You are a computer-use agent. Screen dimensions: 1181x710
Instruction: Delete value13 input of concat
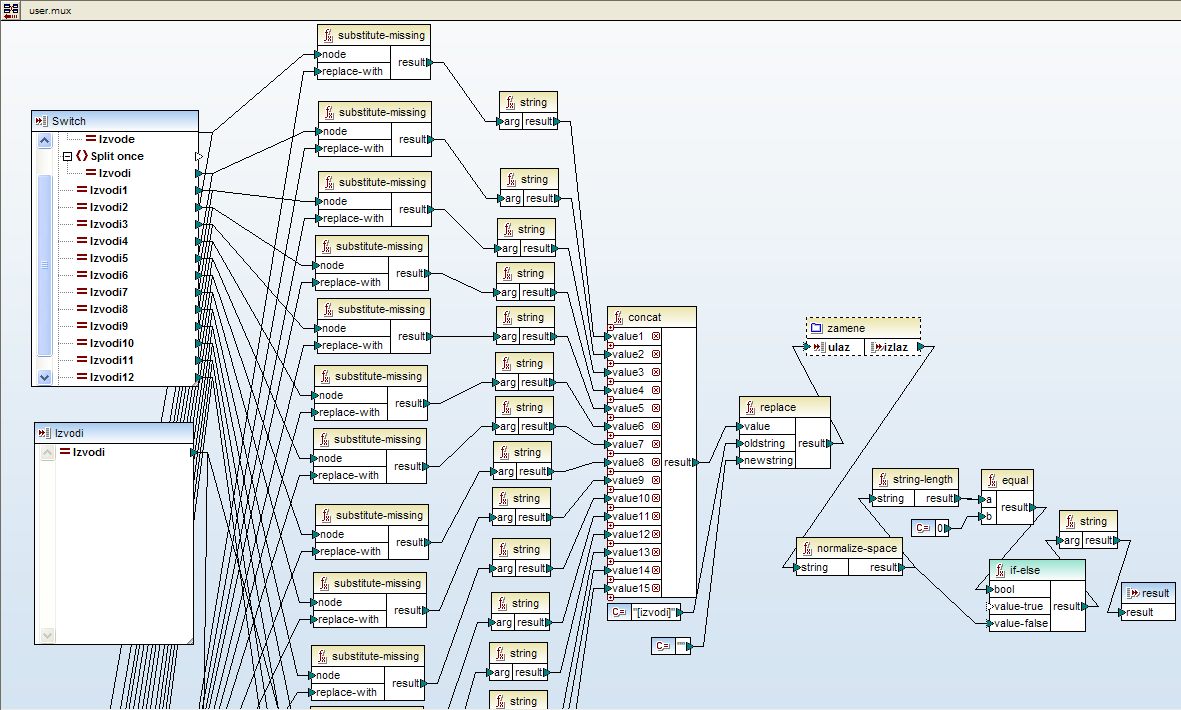(x=656, y=553)
